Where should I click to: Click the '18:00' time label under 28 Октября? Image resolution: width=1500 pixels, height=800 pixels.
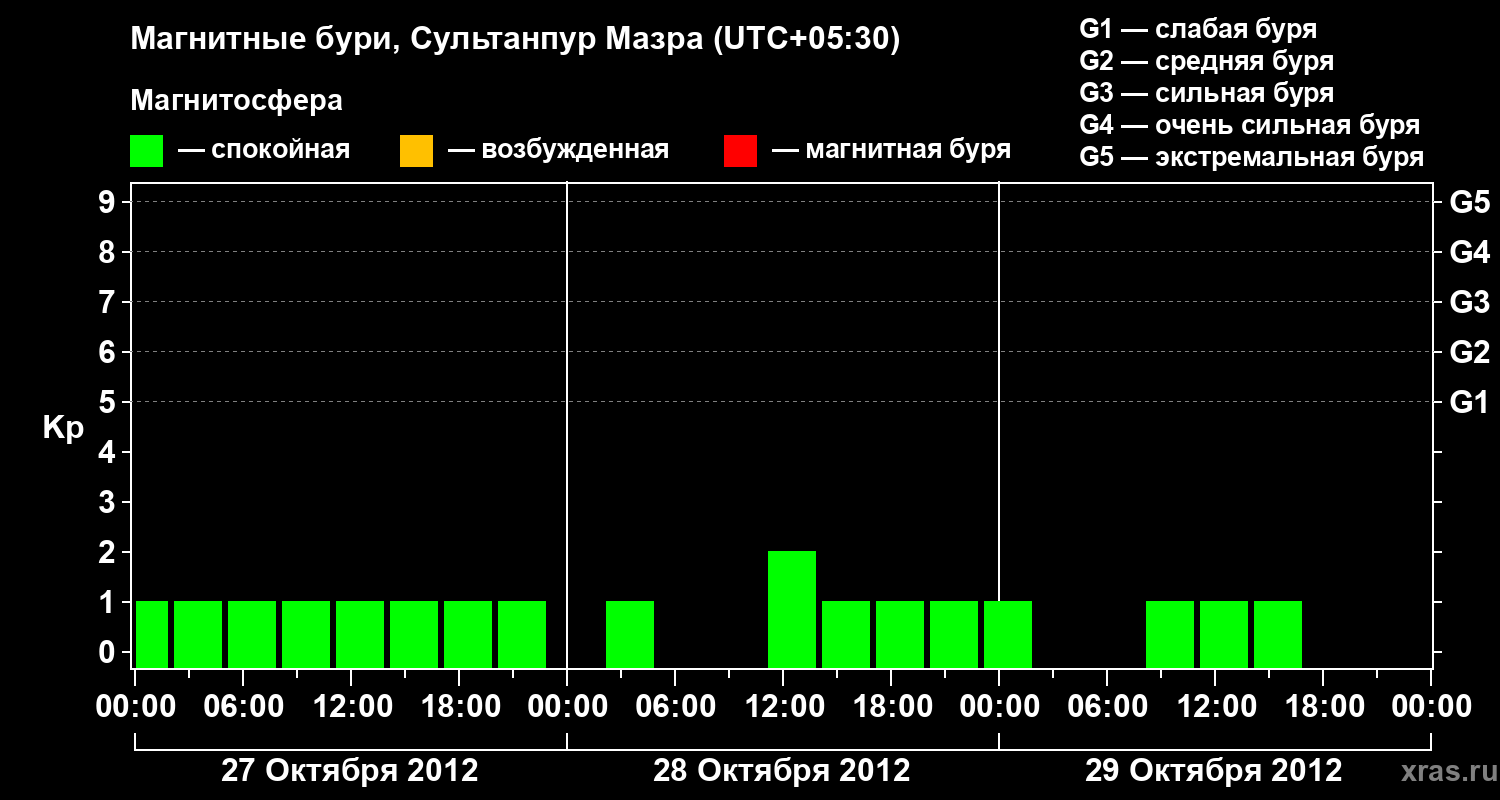click(891, 706)
